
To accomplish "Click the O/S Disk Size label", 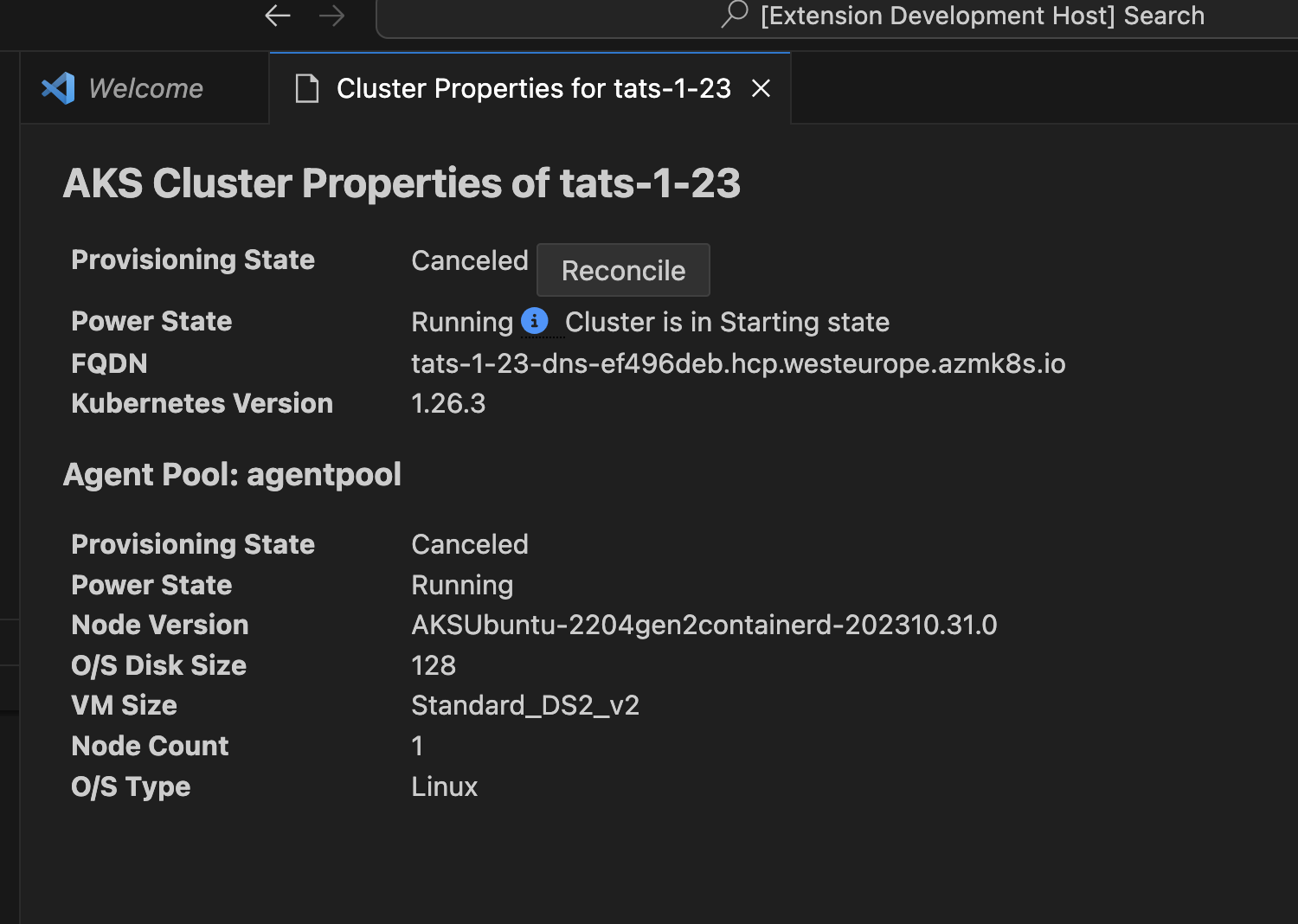I will coord(158,665).
